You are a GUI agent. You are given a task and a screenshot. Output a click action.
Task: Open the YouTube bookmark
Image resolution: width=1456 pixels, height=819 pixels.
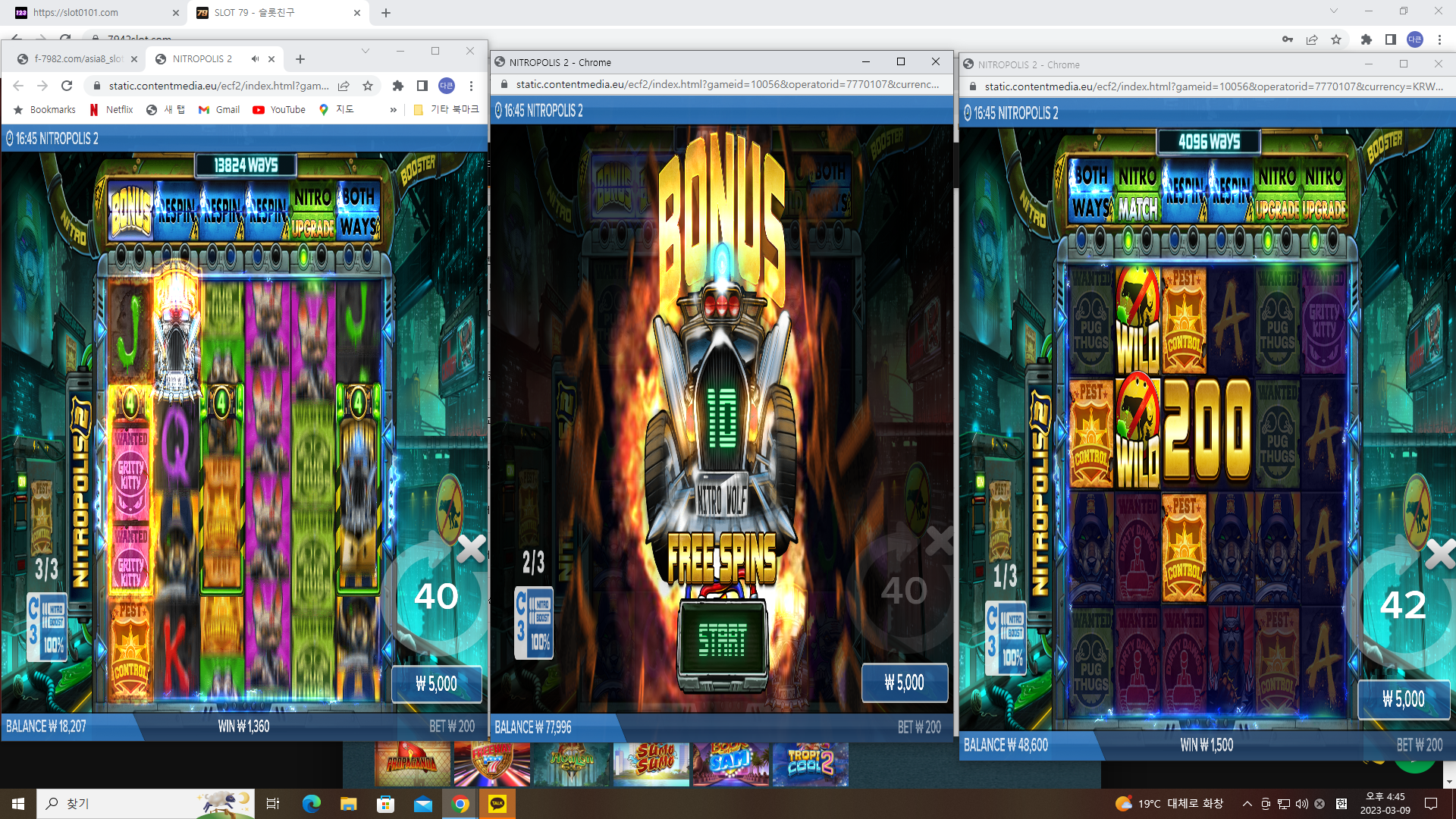(x=279, y=110)
